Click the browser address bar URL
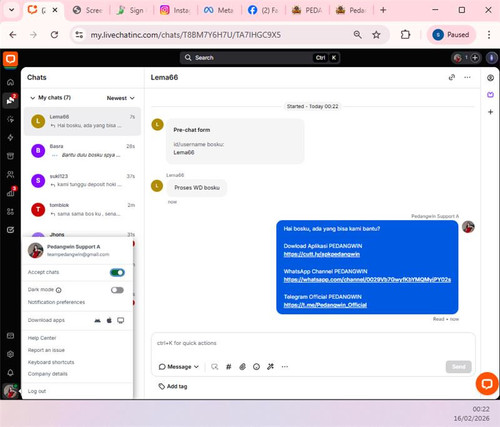The height and width of the screenshot is (427, 500). pos(185,35)
